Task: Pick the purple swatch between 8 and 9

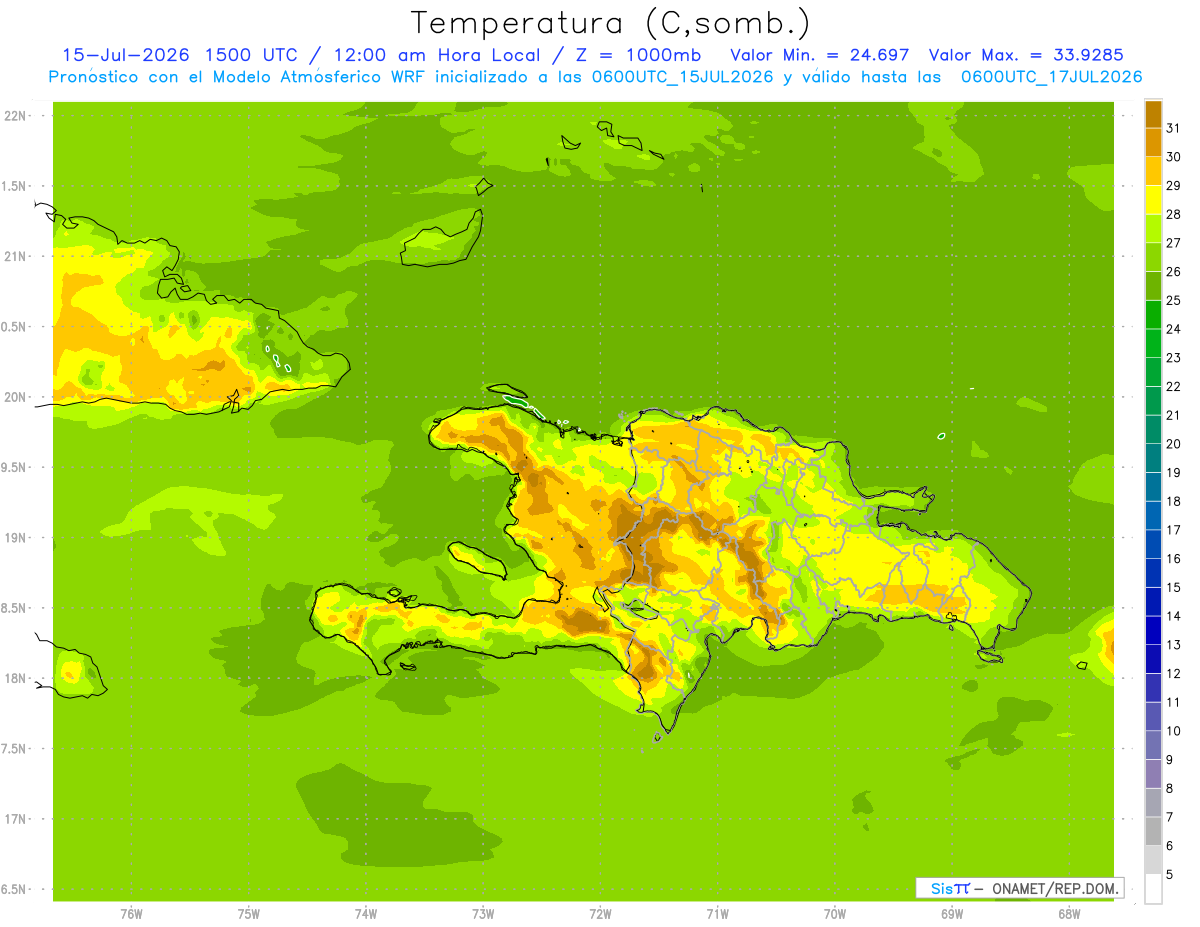Action: [1153, 774]
